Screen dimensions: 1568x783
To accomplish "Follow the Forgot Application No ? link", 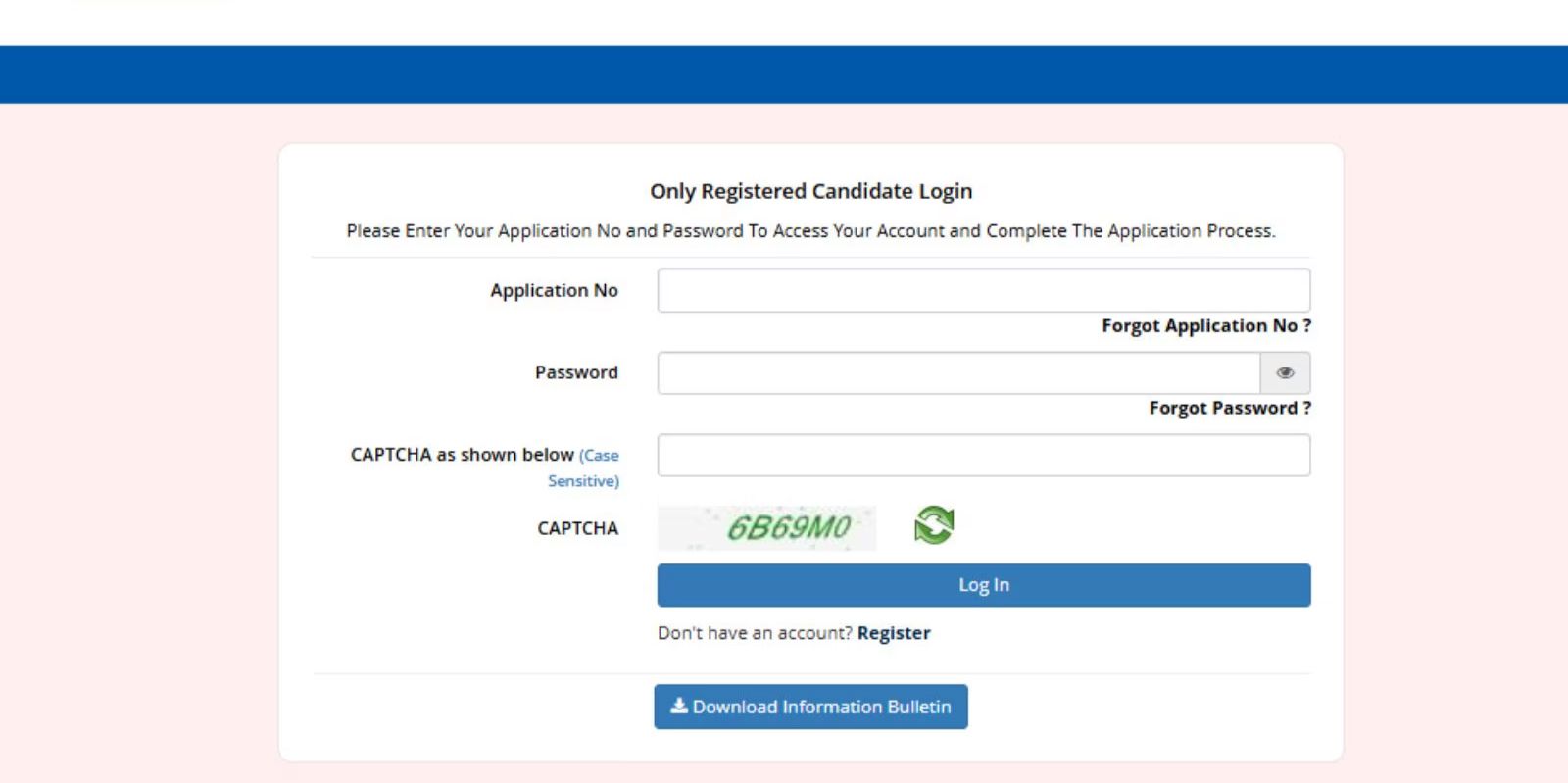I will click(x=1205, y=326).
